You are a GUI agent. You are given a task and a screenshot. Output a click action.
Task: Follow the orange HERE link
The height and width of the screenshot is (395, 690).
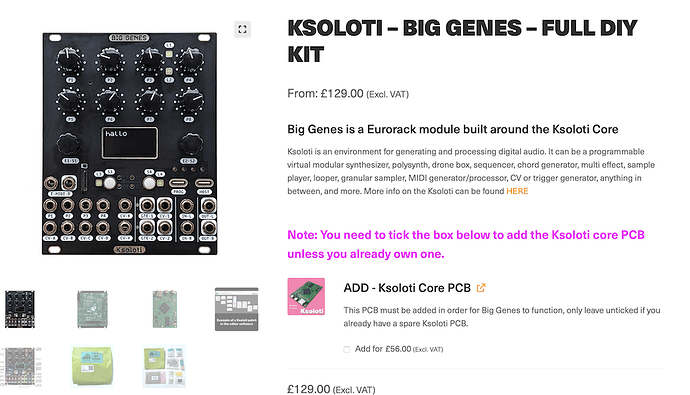(517, 191)
